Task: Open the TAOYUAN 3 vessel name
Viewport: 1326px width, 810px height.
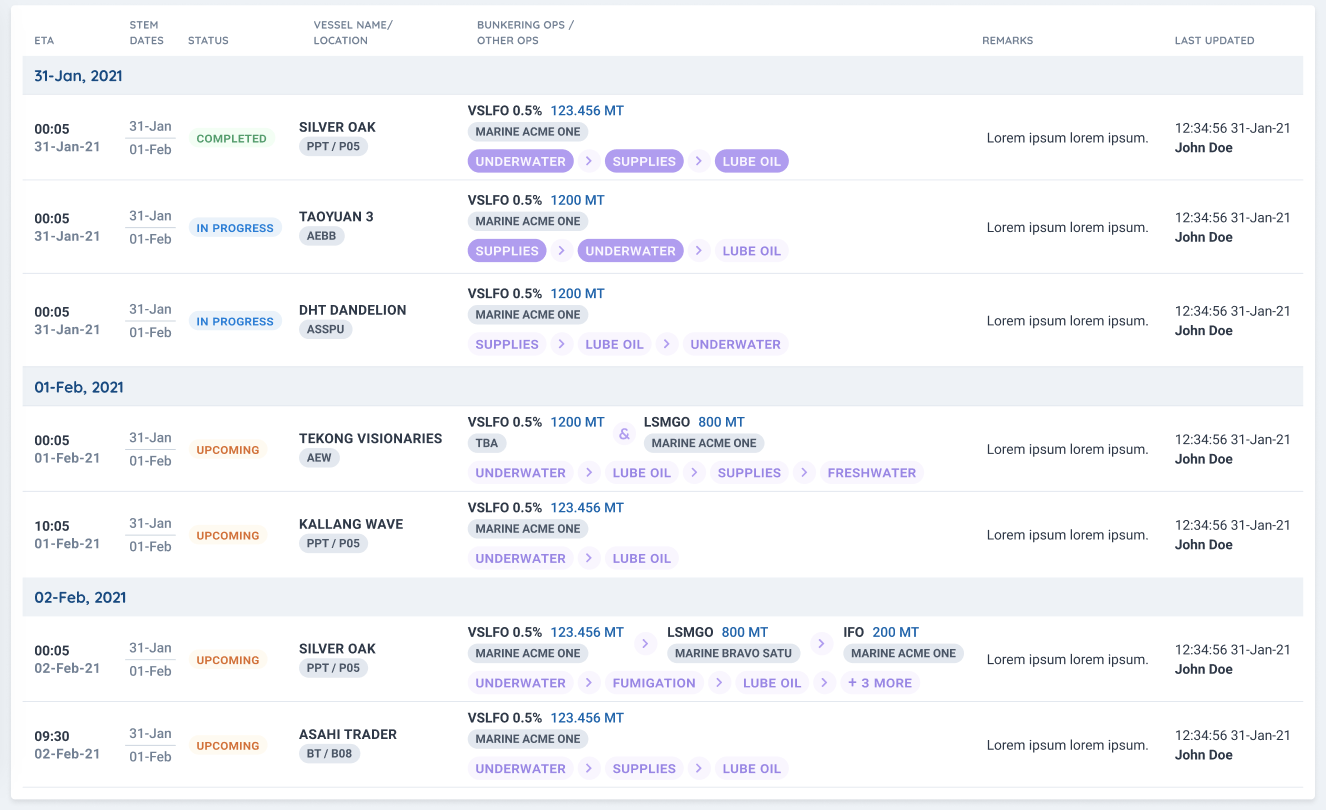Action: (336, 217)
